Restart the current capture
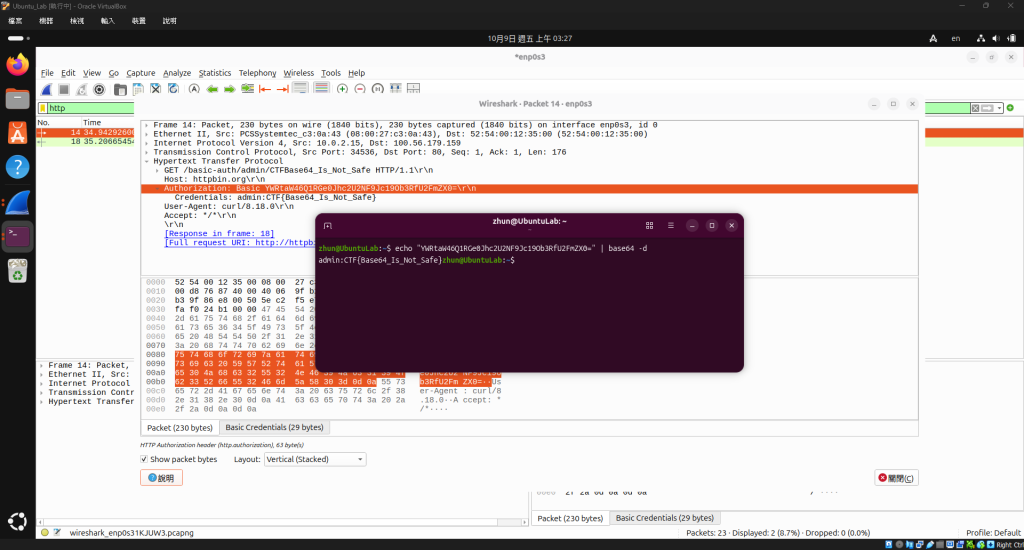The width and height of the screenshot is (1024, 550). [82, 89]
